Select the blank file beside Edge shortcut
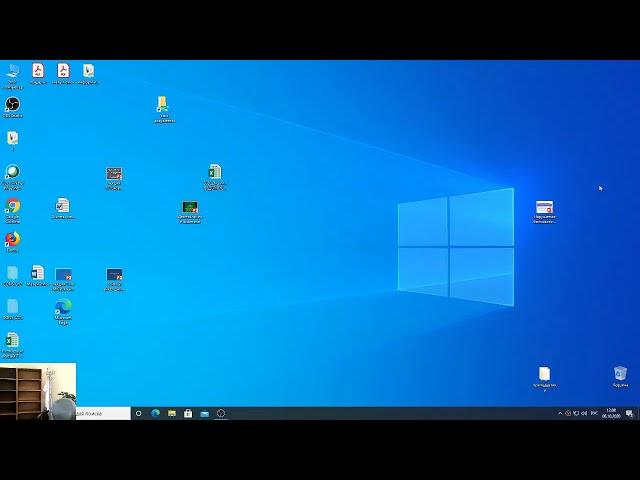This screenshot has height=480, width=640. [13, 309]
